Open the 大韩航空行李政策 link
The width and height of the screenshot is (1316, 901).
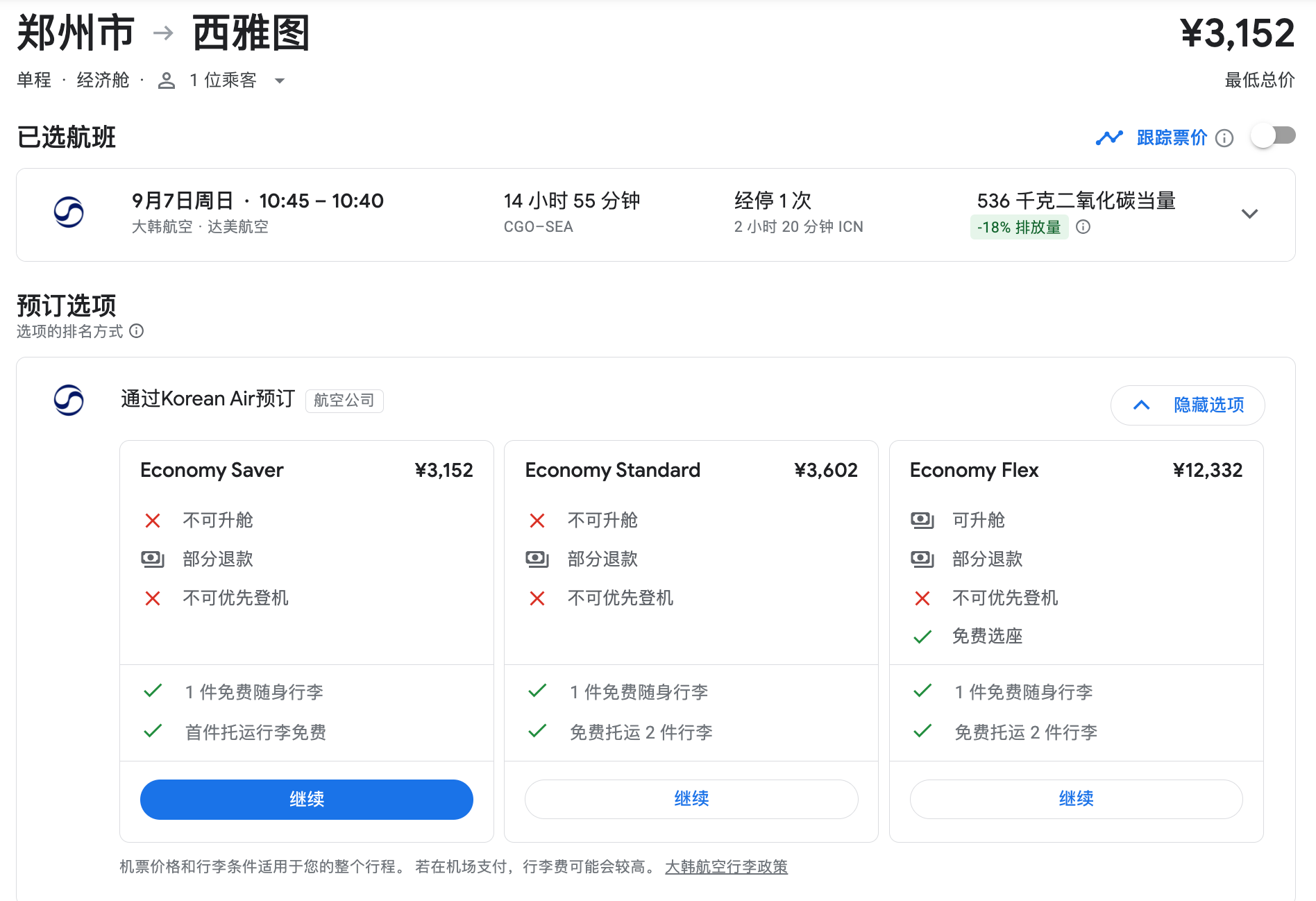[x=726, y=866]
